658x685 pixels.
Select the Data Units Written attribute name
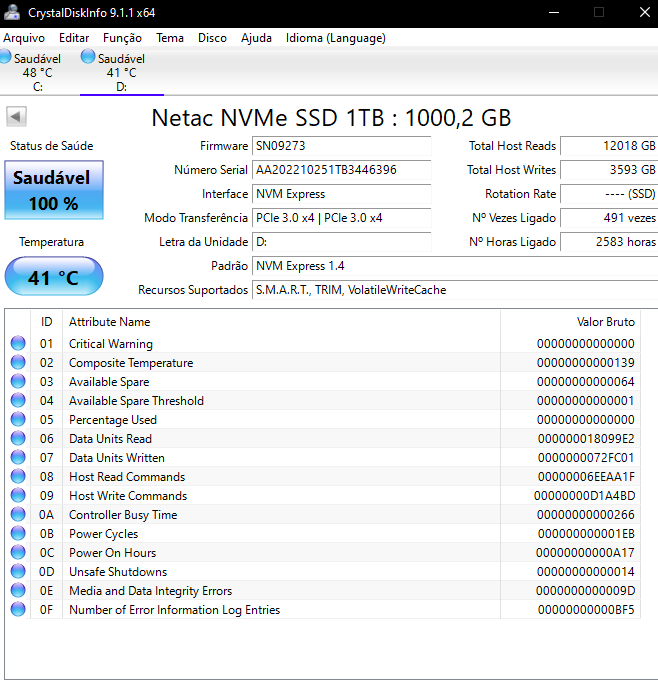click(117, 458)
